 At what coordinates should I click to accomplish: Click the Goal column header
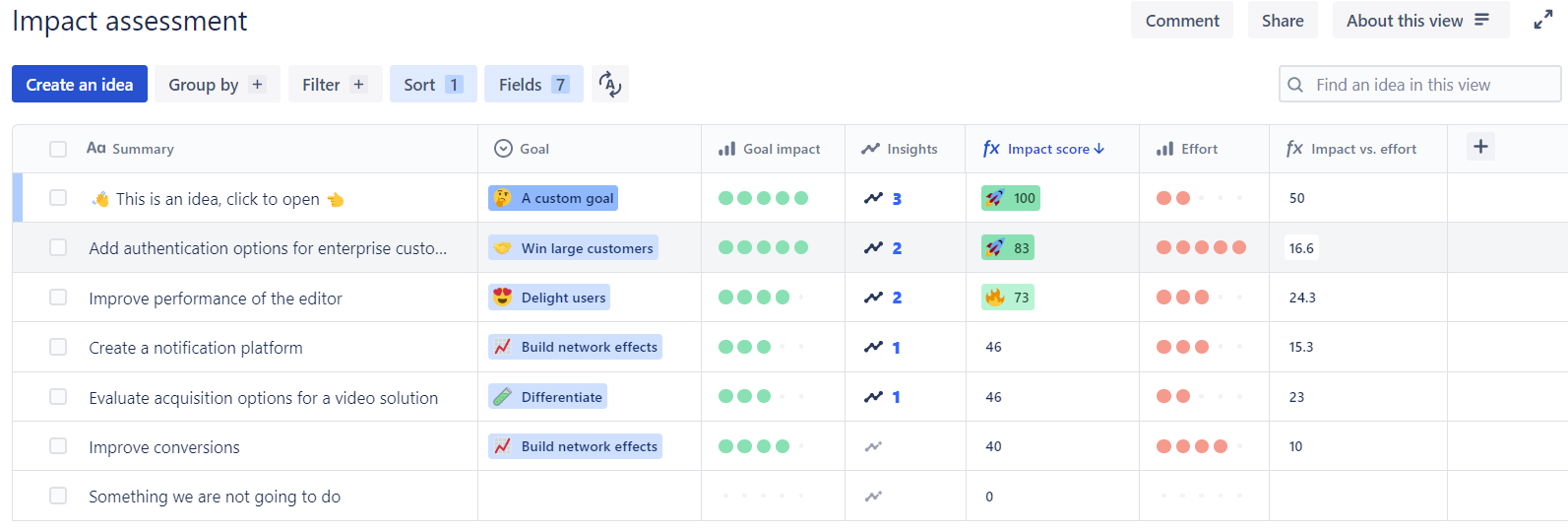(590, 149)
